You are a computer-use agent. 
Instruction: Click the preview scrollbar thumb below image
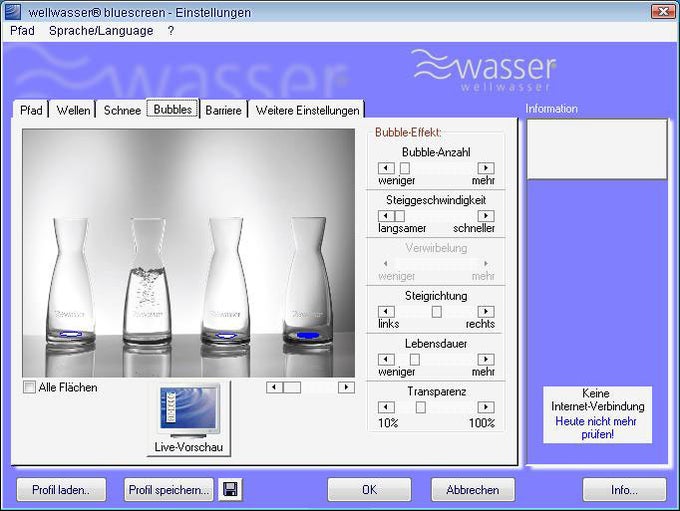(x=292, y=387)
